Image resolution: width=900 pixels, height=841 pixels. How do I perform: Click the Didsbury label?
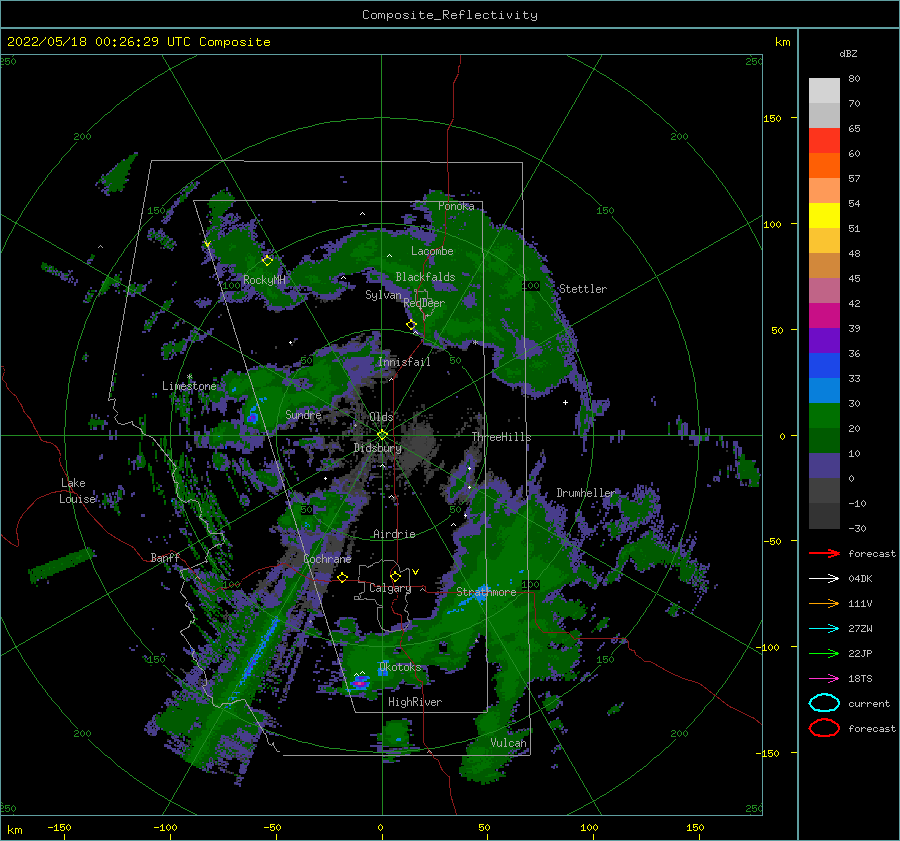pos(378,448)
